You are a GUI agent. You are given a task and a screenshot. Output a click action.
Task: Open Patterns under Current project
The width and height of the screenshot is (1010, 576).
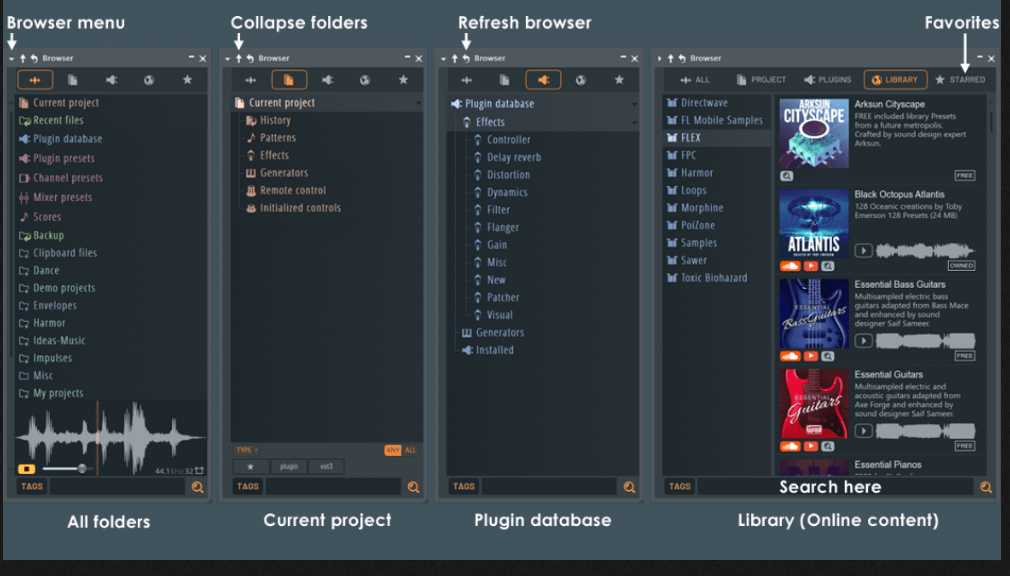[x=271, y=138]
